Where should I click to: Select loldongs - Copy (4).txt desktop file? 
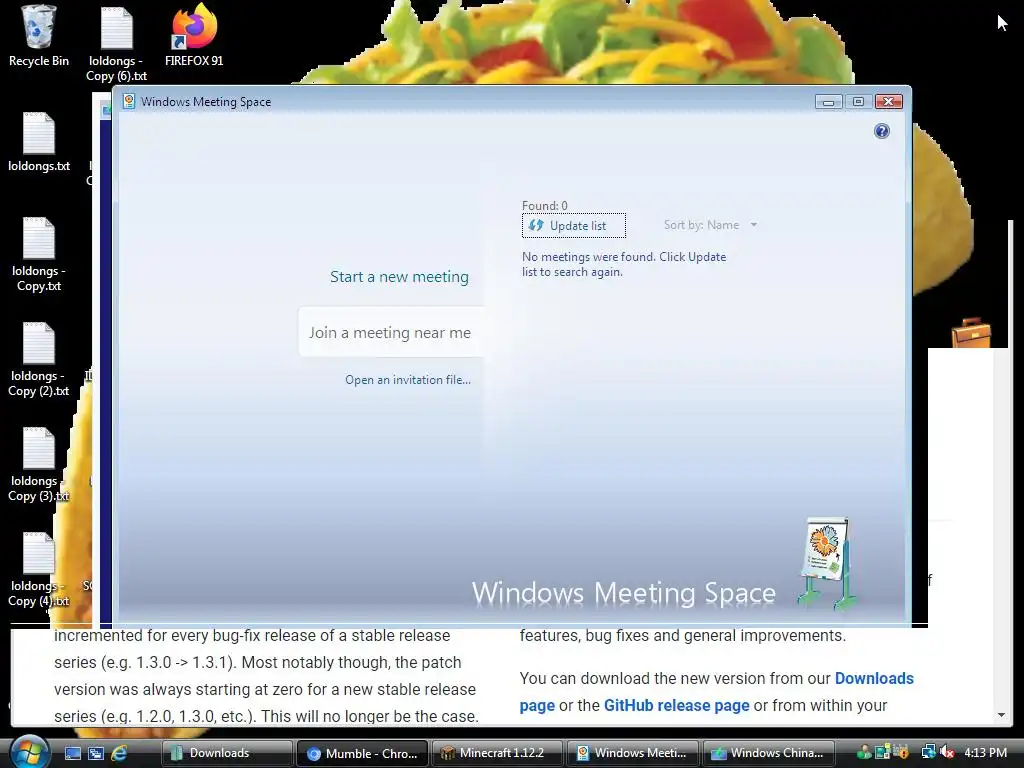(39, 570)
